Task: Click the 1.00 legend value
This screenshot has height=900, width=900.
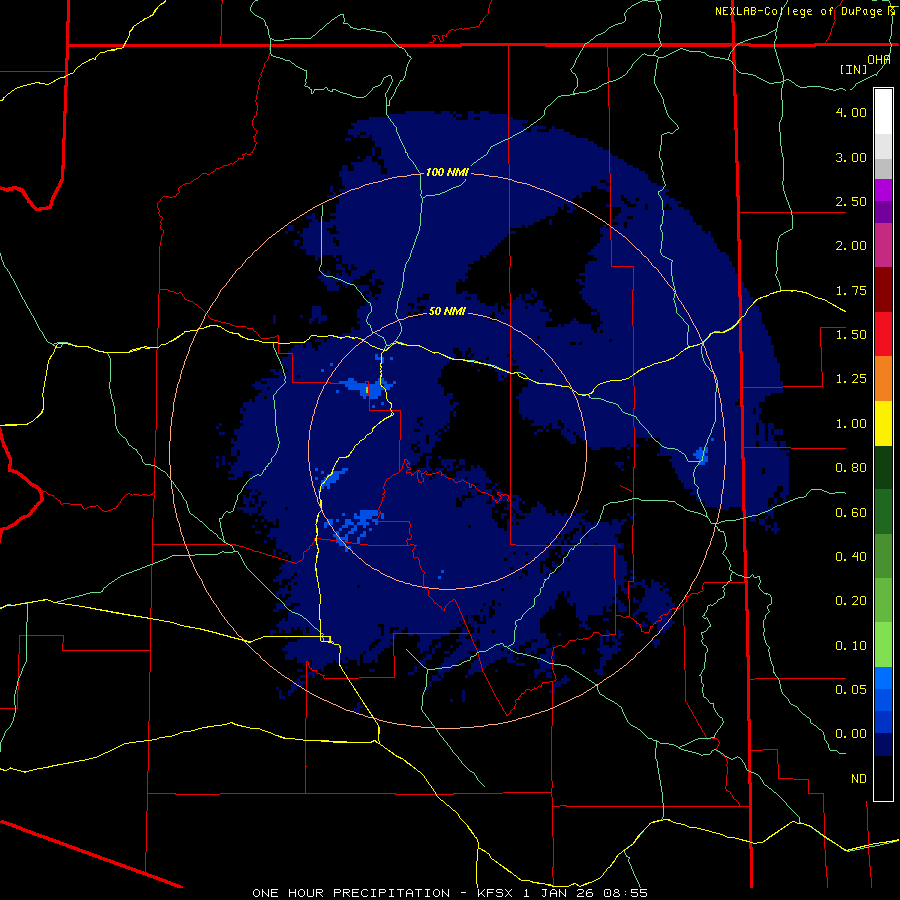Action: pos(851,424)
